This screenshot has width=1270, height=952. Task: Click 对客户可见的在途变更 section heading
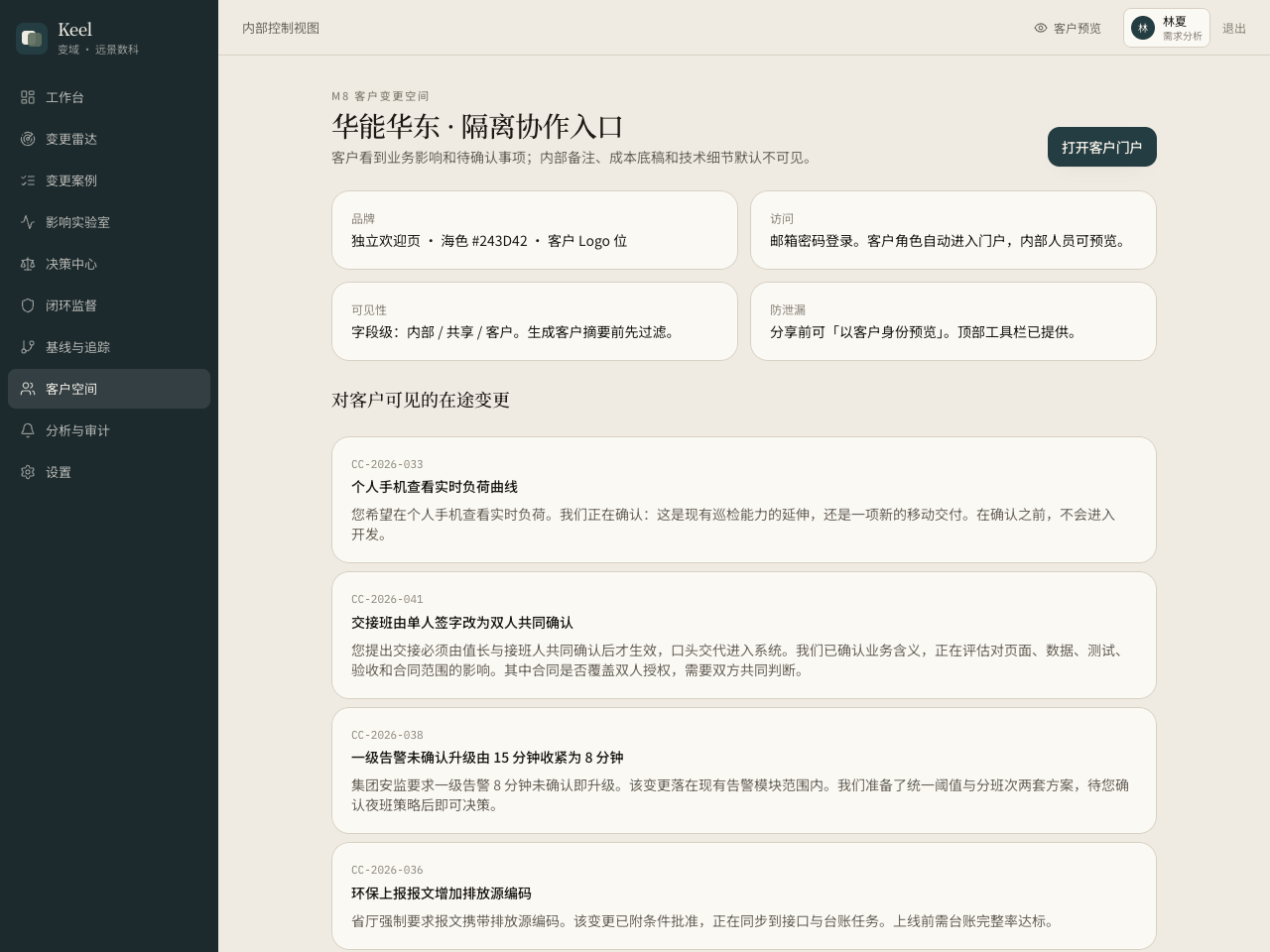tap(421, 400)
